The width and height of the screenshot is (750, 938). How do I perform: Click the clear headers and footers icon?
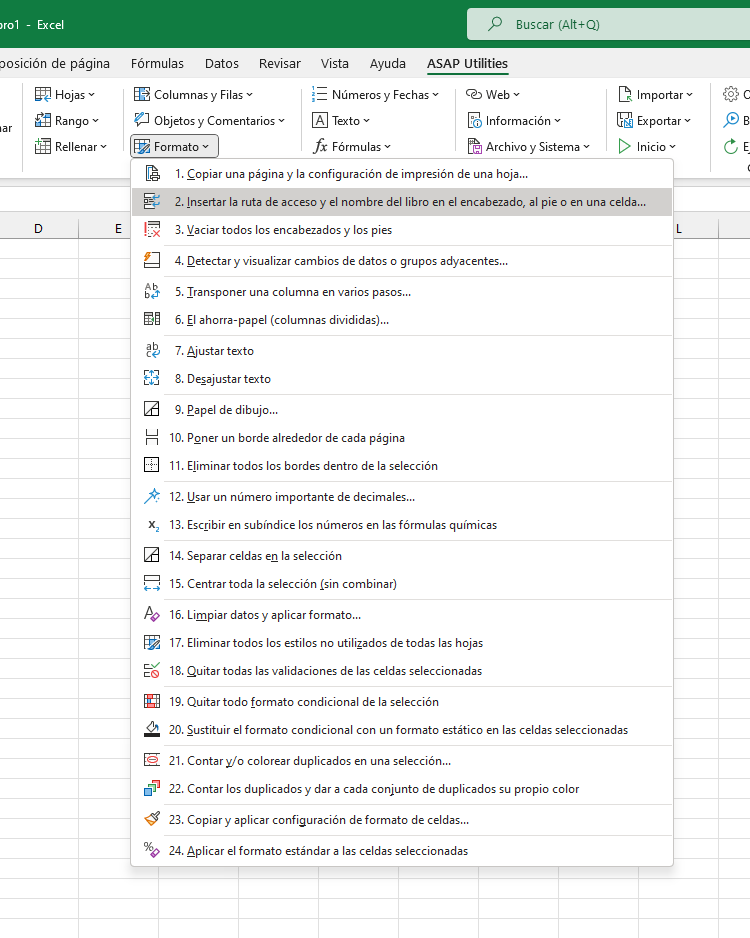pyautogui.click(x=152, y=230)
